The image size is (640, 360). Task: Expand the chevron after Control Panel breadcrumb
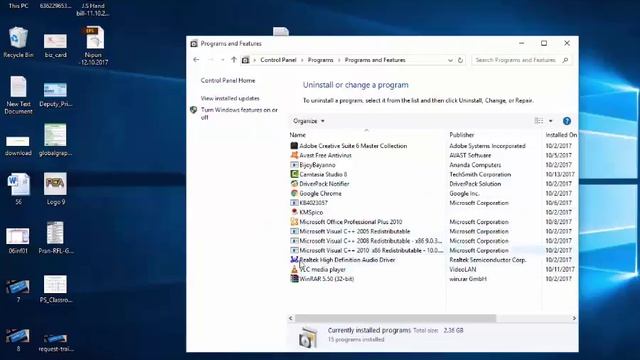302,60
